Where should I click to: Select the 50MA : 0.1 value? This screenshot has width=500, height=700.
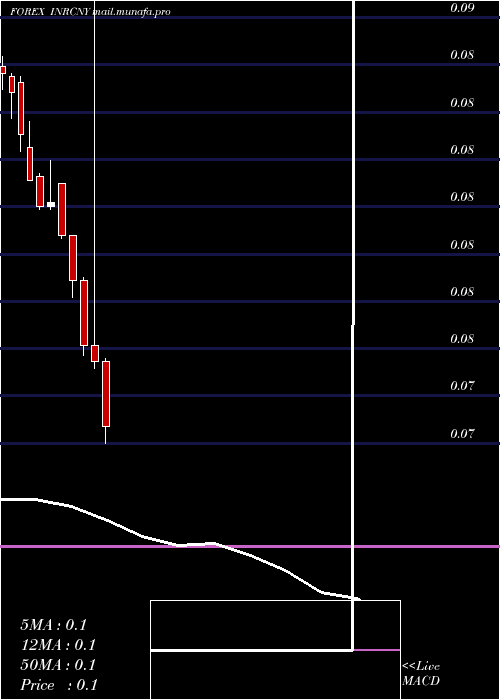(x=58, y=665)
